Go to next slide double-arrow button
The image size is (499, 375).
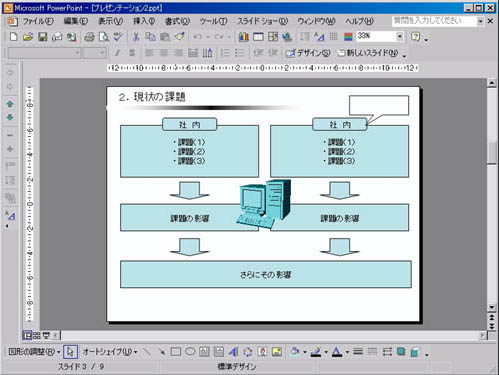[x=492, y=326]
